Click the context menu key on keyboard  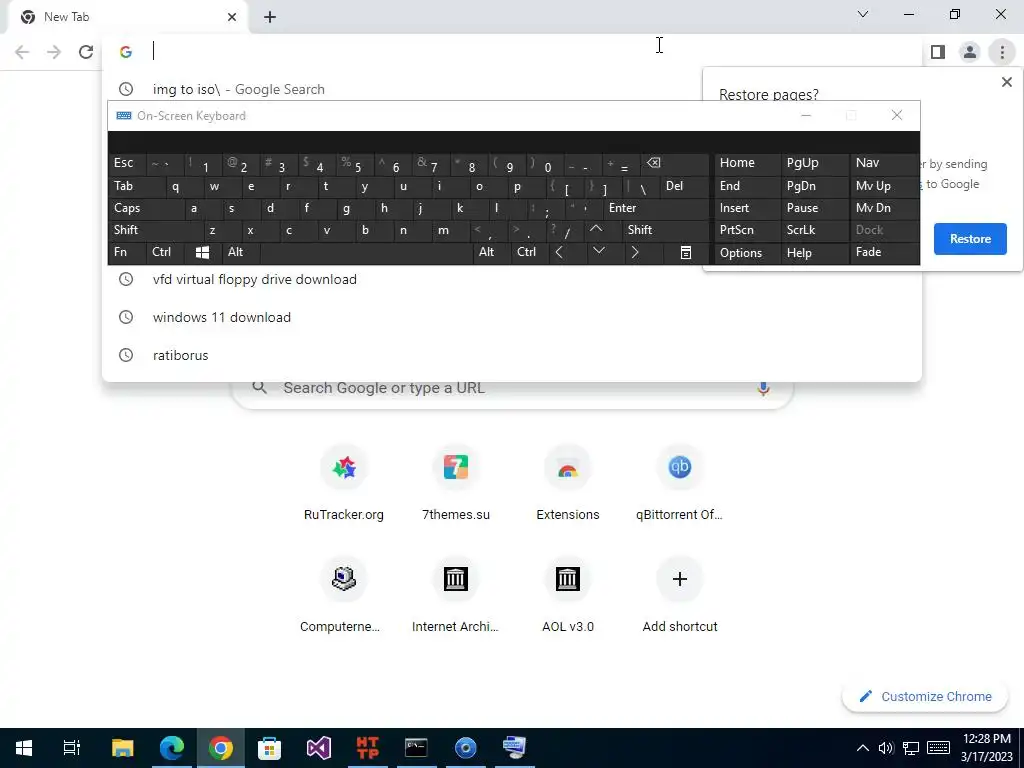(x=686, y=252)
